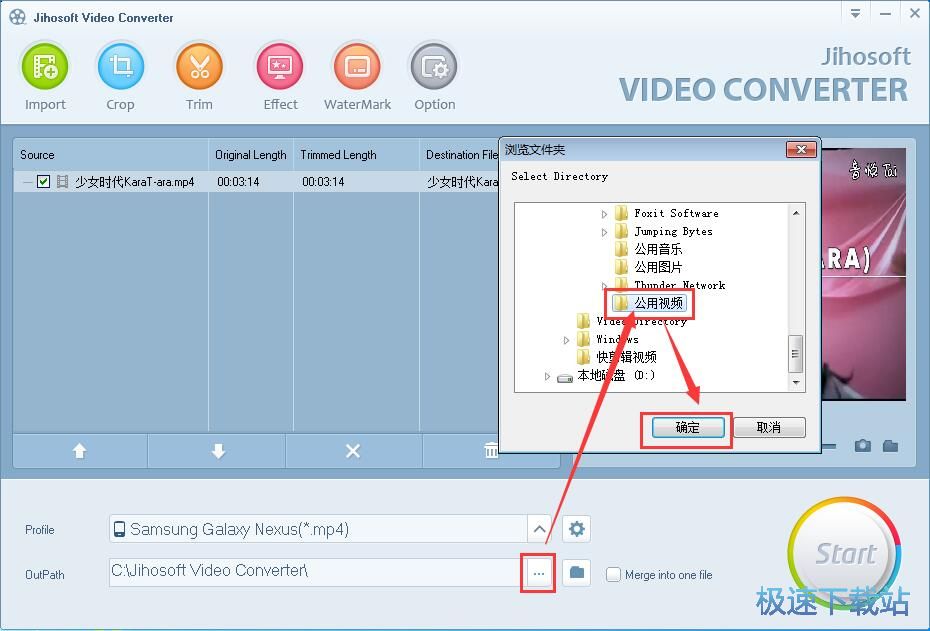Click the Original Length column header
Viewport: 930px width, 631px height.
(250, 155)
